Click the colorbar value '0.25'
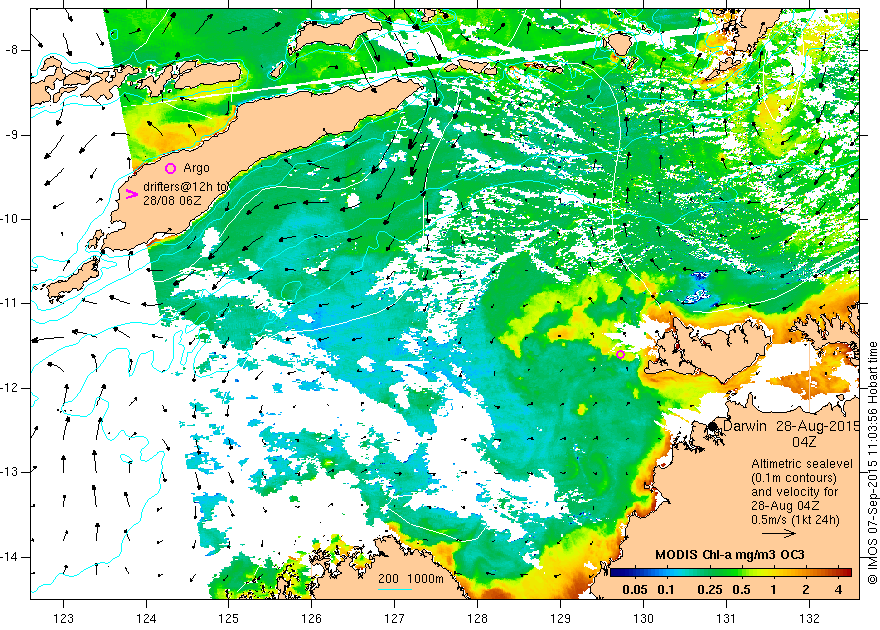Screen dimensions: 880x630 pyautogui.click(x=709, y=590)
